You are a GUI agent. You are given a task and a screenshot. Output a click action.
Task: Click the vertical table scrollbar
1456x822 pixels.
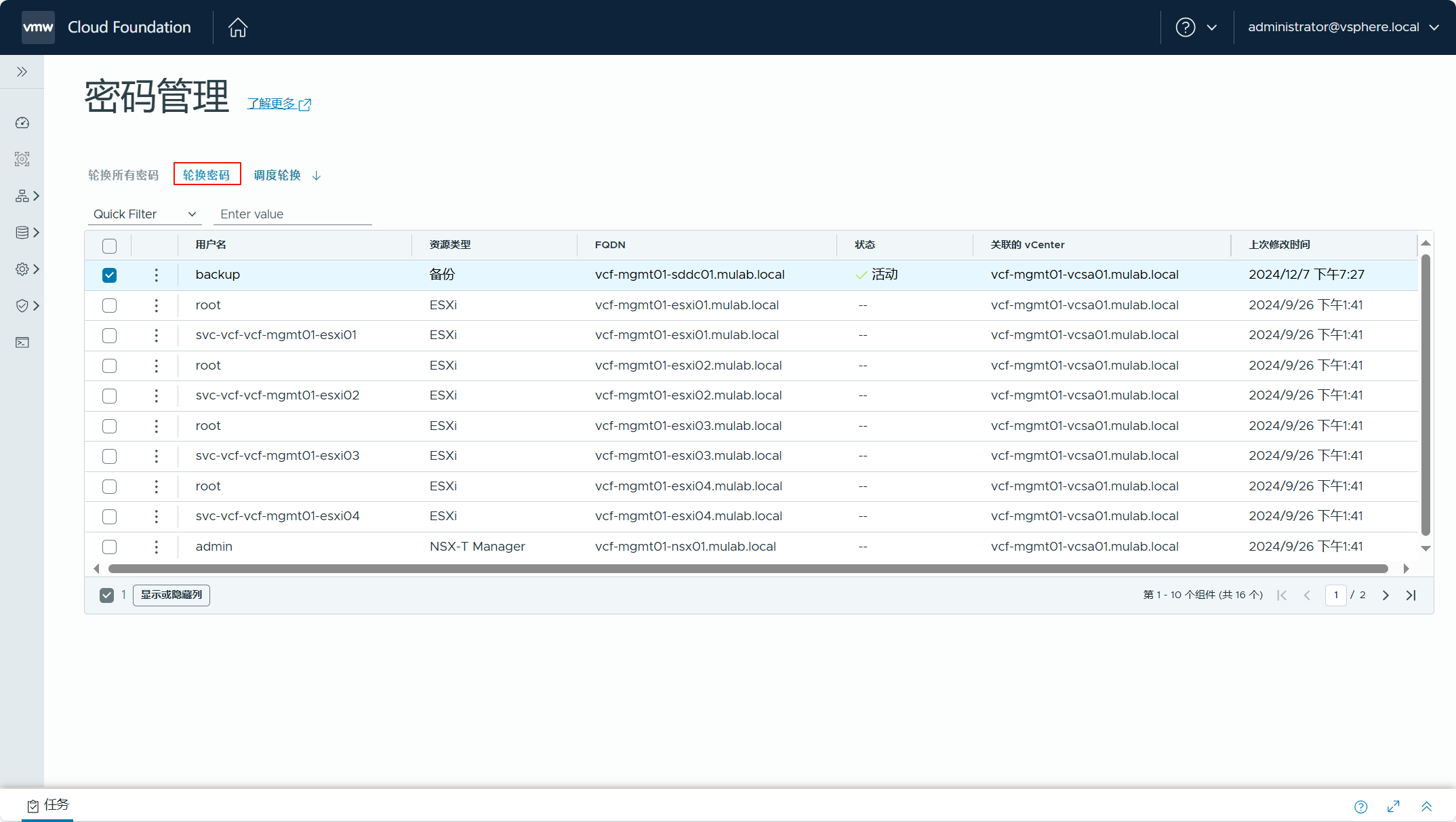(x=1425, y=395)
